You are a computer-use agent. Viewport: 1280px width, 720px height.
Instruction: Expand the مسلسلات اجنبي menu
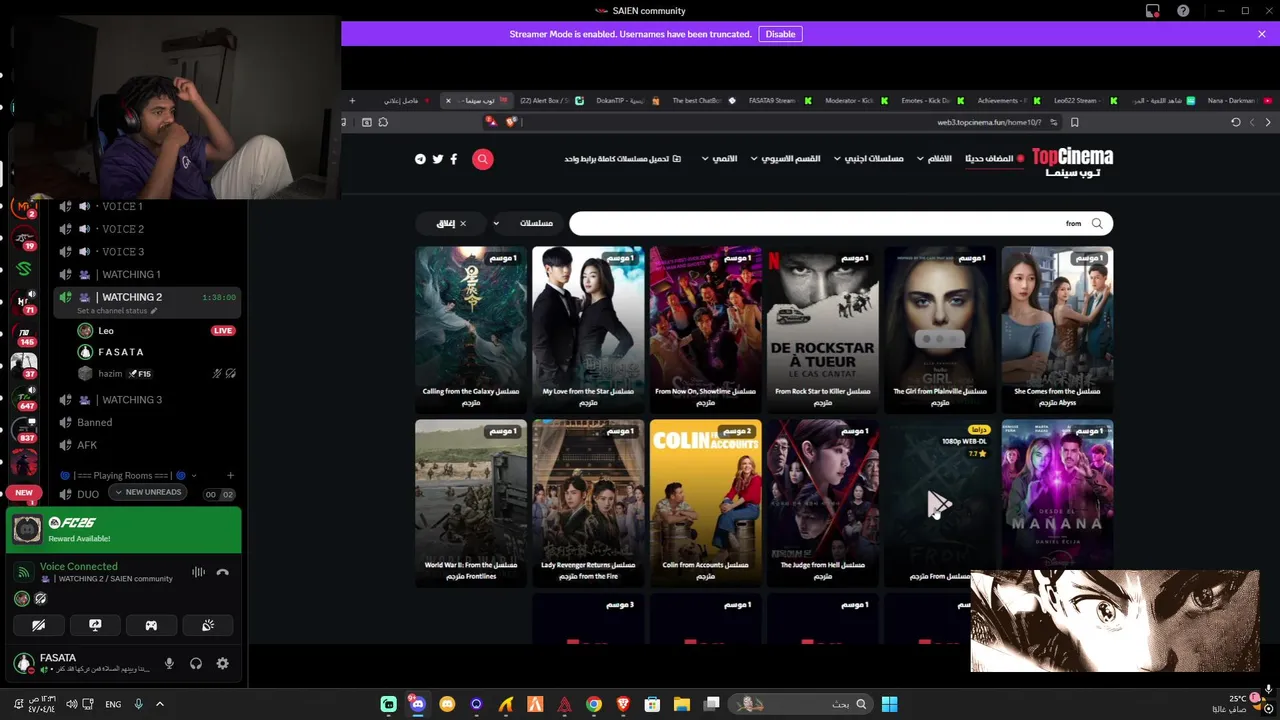click(868, 159)
